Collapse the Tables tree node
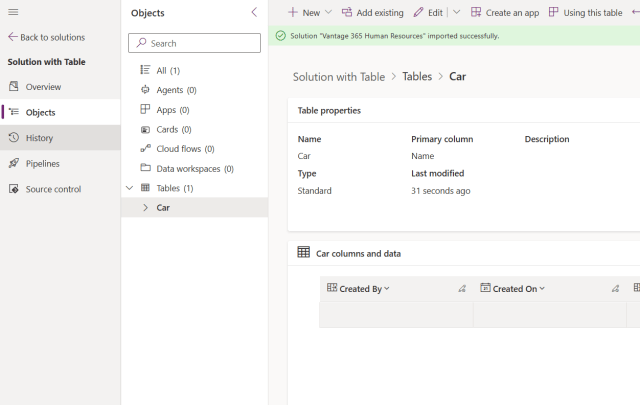The image size is (640, 405). click(x=129, y=188)
